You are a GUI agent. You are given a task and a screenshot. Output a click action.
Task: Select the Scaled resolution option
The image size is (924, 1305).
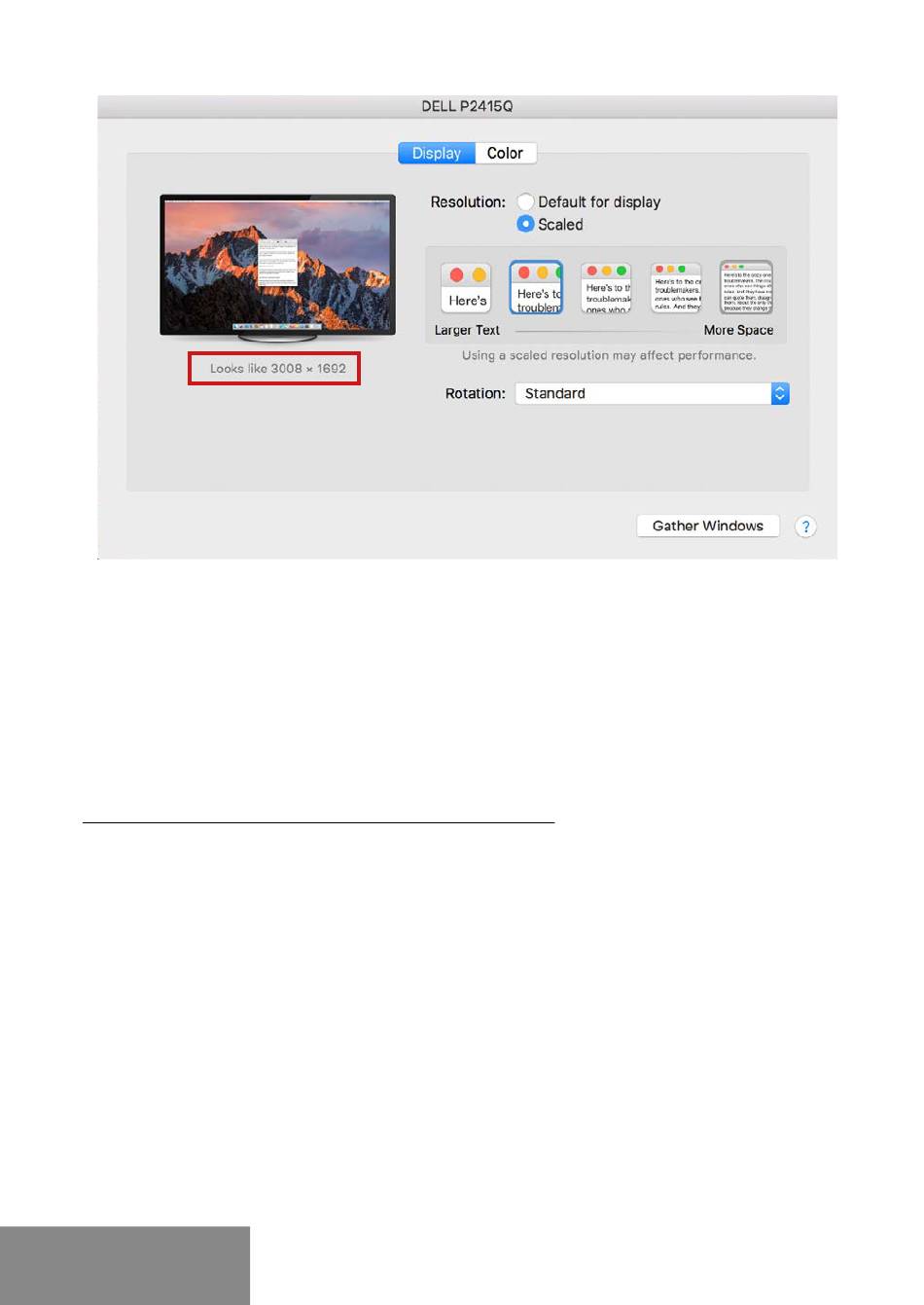point(525,224)
